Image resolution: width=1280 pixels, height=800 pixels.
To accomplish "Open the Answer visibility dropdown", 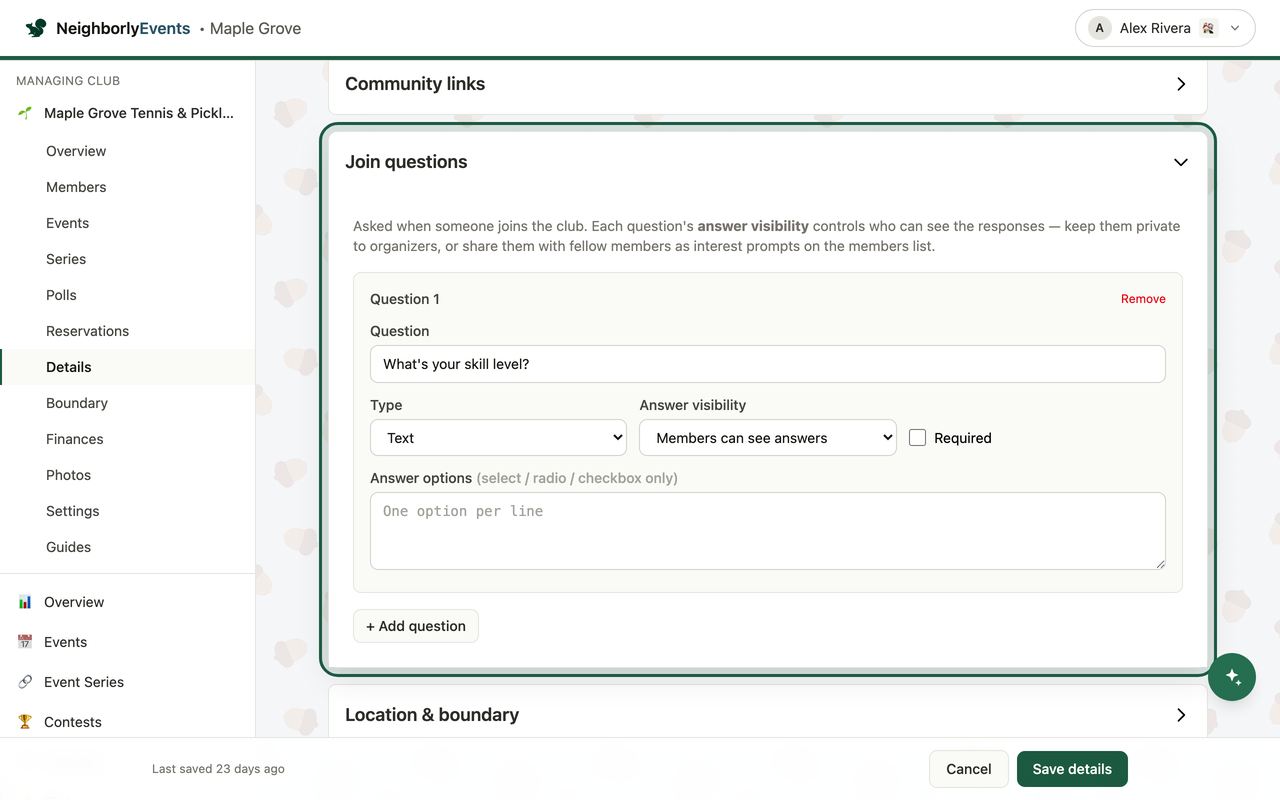I will [x=768, y=438].
